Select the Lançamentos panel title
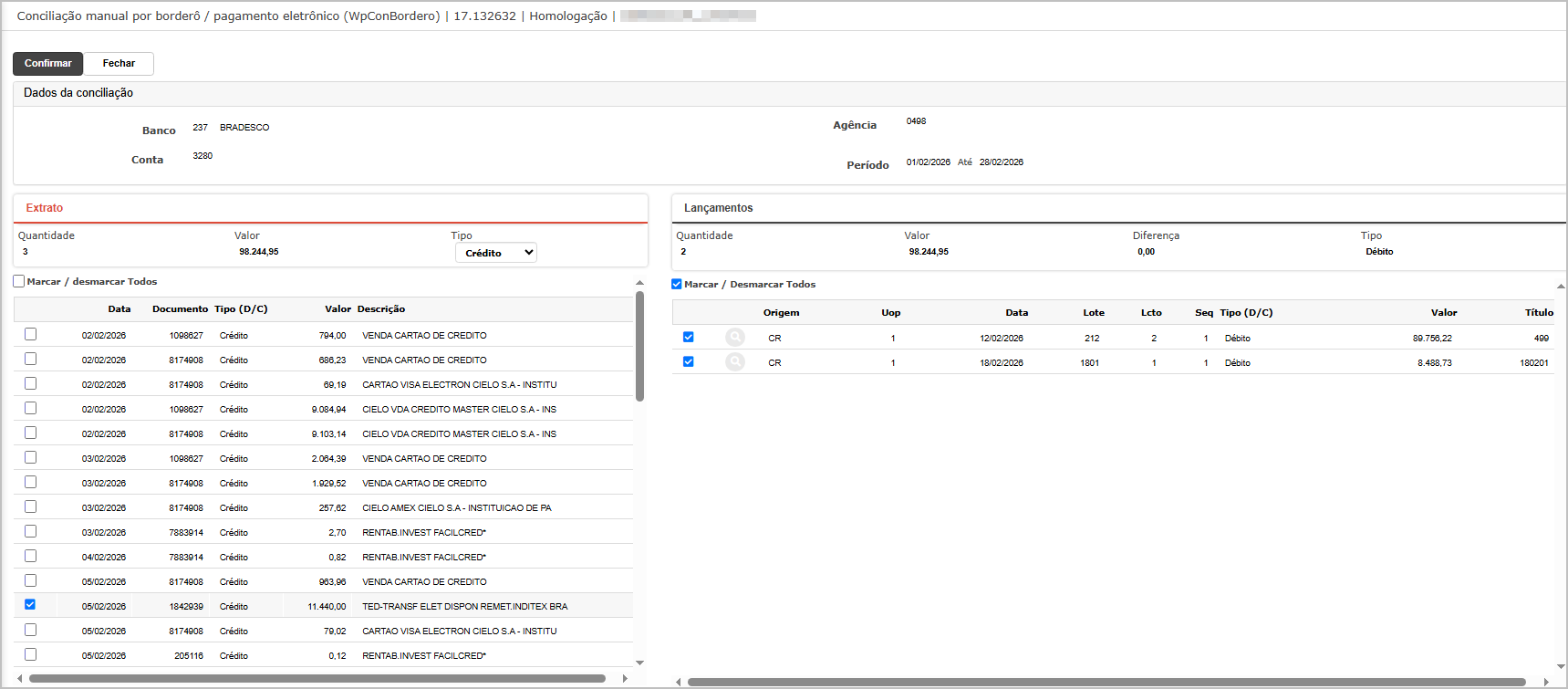Screen dimensions: 1568x689 (718, 208)
